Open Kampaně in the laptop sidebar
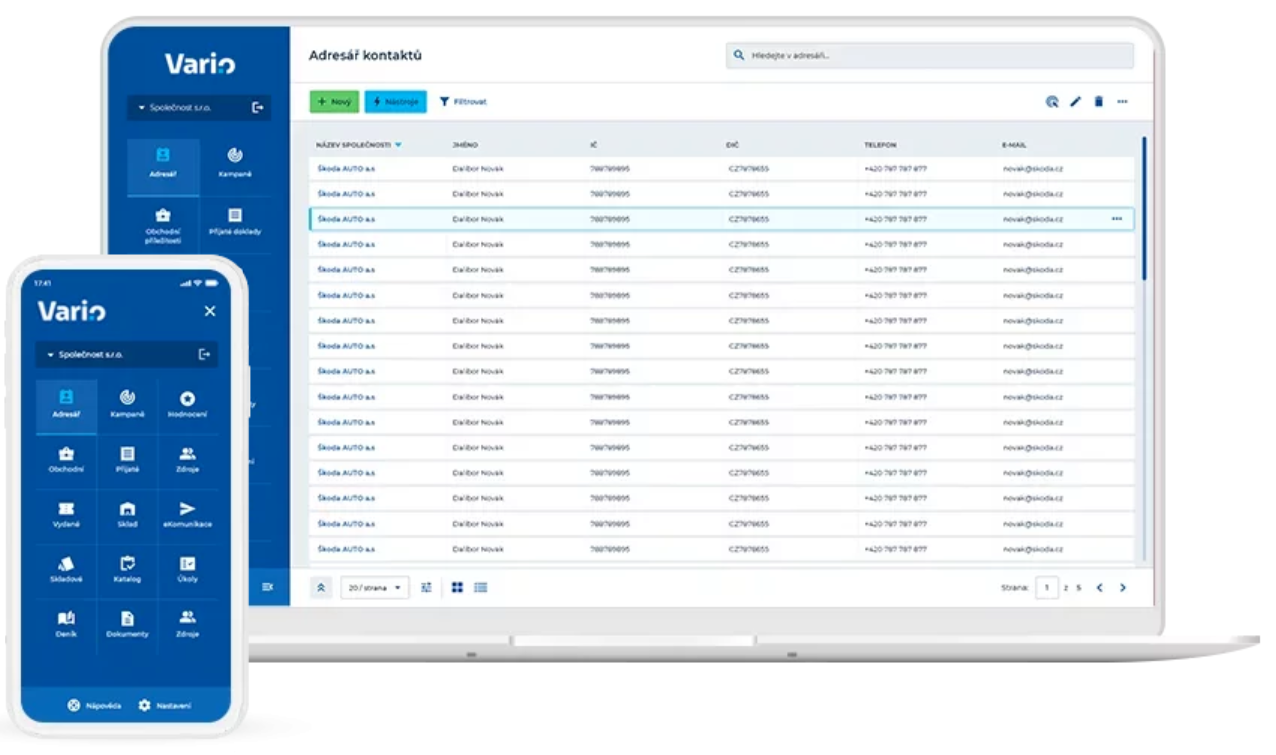The width and height of the screenshot is (1276, 755). 235,163
